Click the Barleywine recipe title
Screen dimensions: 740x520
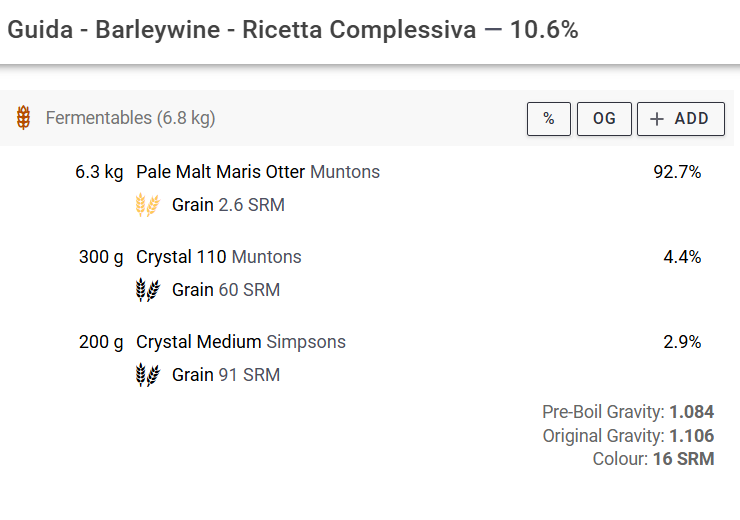tap(292, 30)
